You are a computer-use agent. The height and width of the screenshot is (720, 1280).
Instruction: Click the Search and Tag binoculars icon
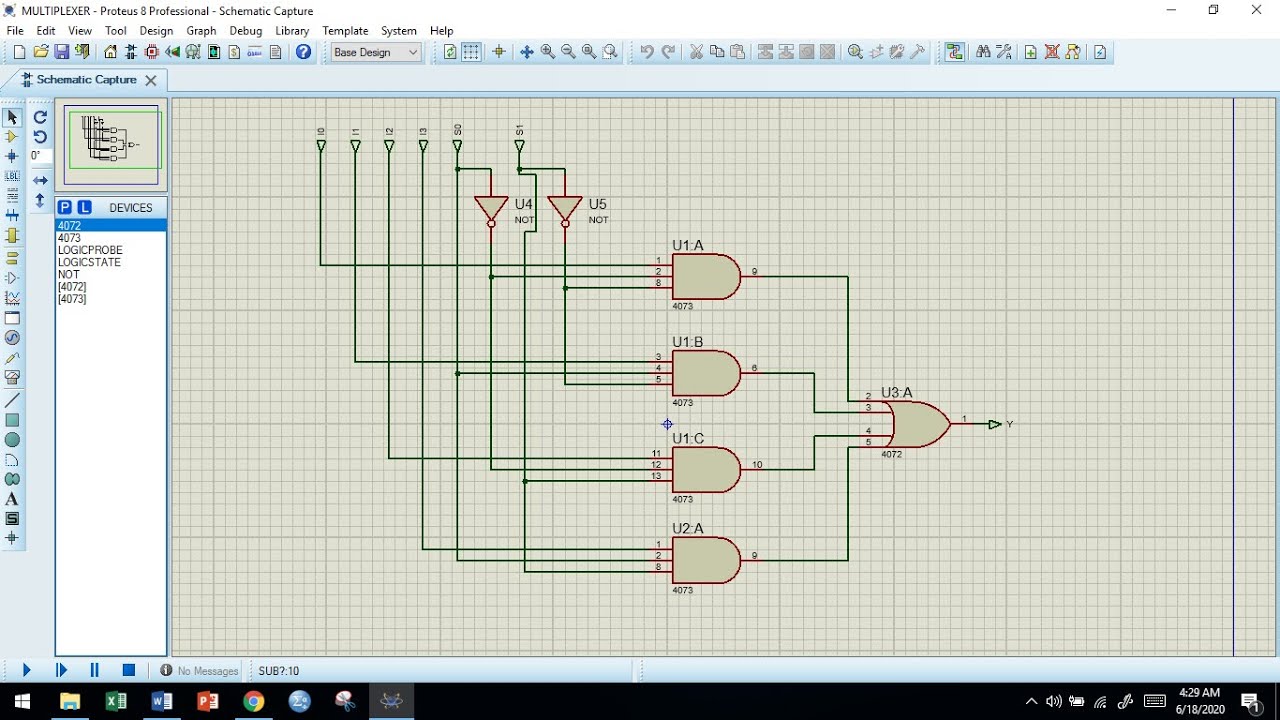point(983,52)
